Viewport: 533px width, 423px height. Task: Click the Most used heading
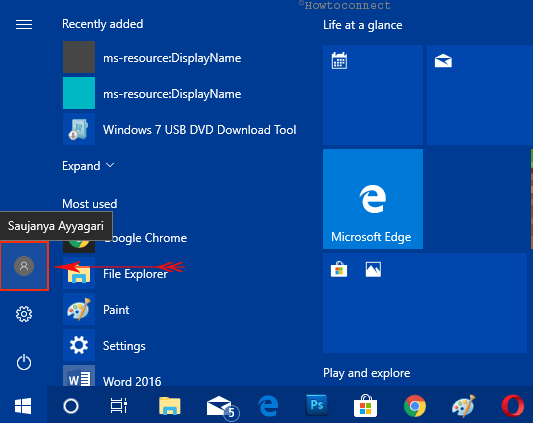(90, 204)
